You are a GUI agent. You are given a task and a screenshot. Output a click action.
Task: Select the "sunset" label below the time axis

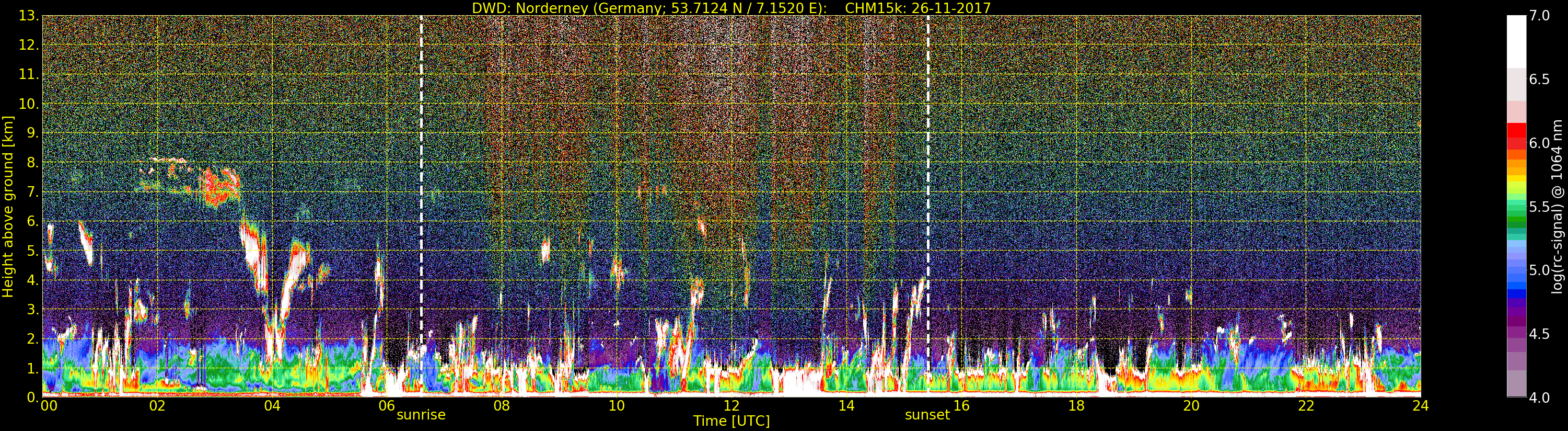tap(927, 415)
